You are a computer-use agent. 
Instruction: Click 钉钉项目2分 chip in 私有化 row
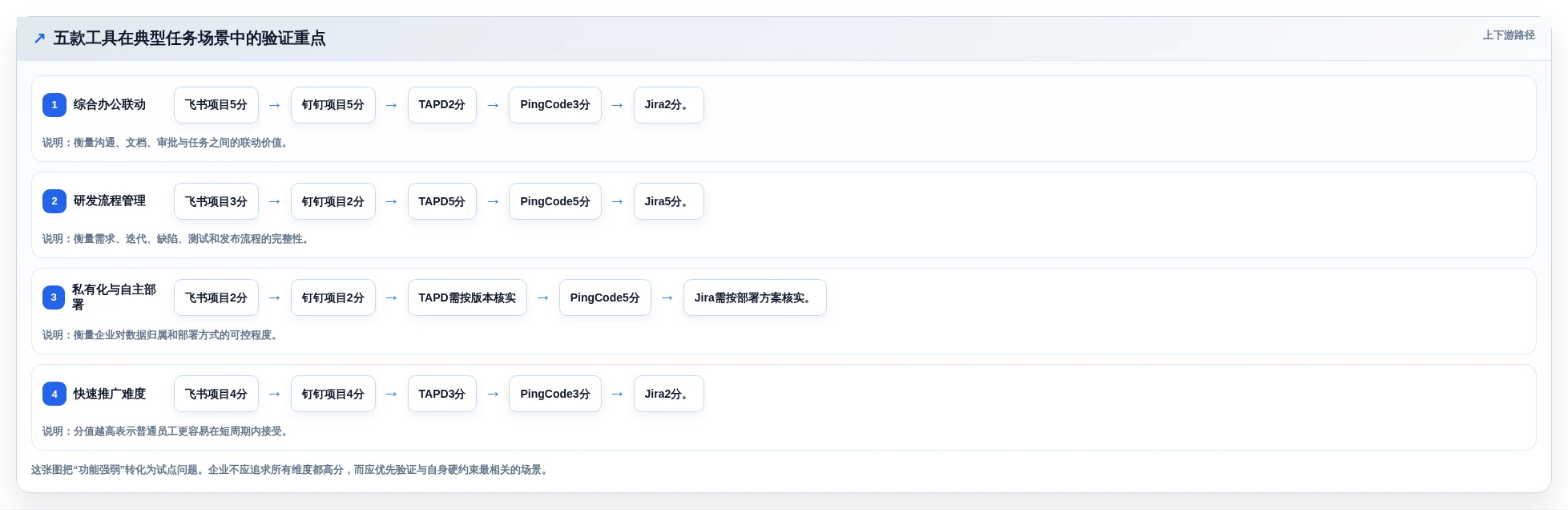pyautogui.click(x=333, y=297)
